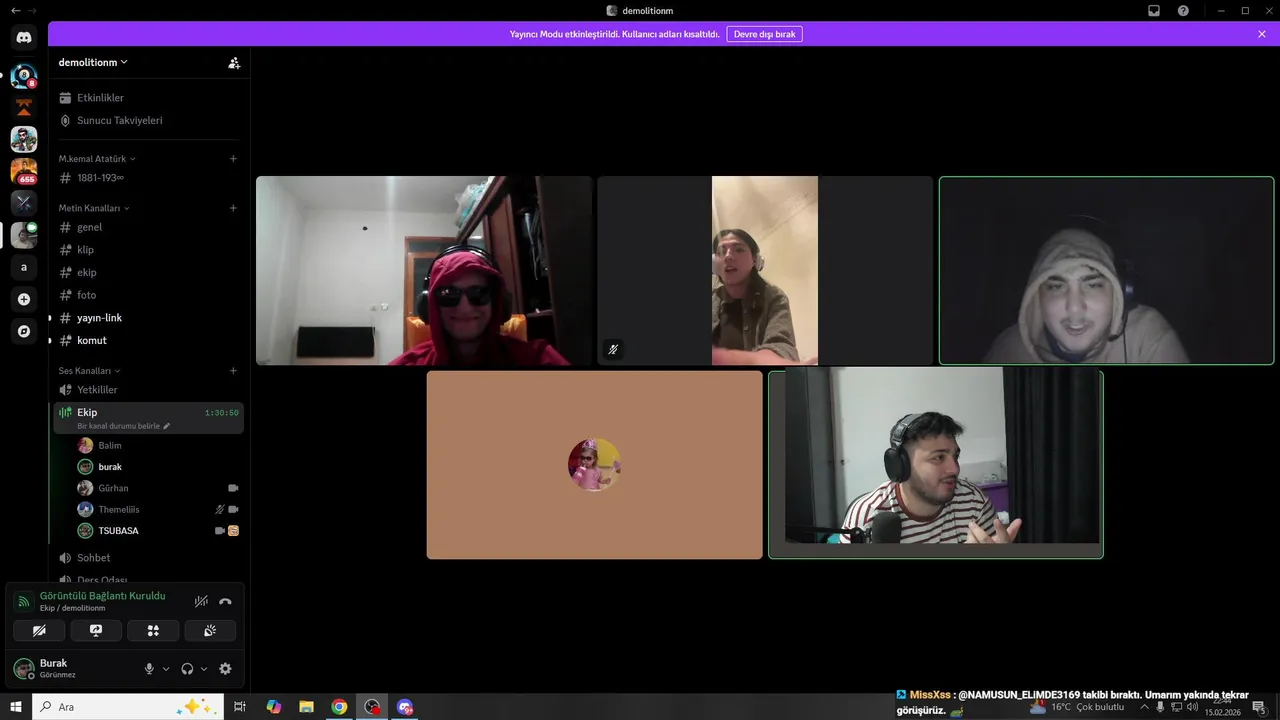
Task: Create channel in Metin Kanalları category
Action: click(x=233, y=208)
